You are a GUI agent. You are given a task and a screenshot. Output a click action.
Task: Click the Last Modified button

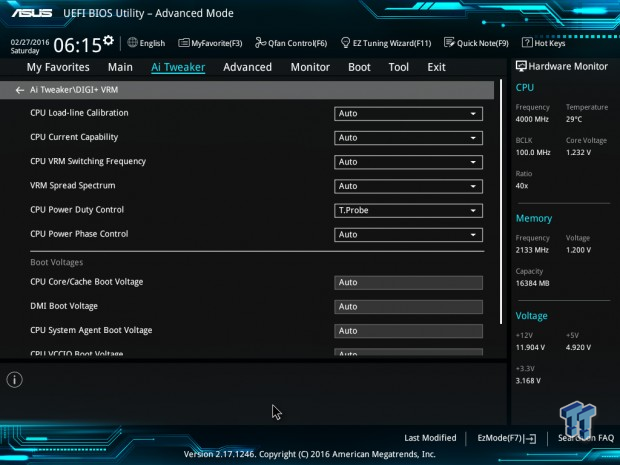[430, 438]
